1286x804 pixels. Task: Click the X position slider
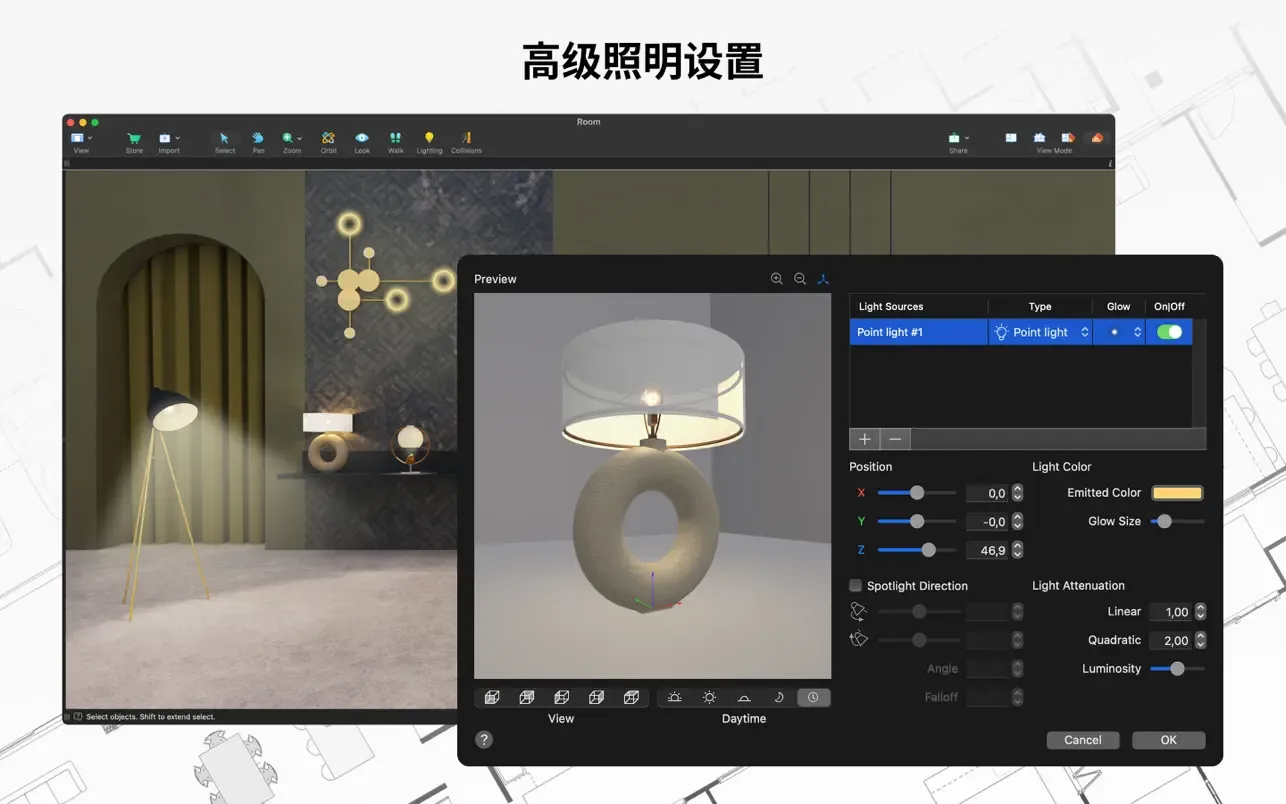[917, 493]
